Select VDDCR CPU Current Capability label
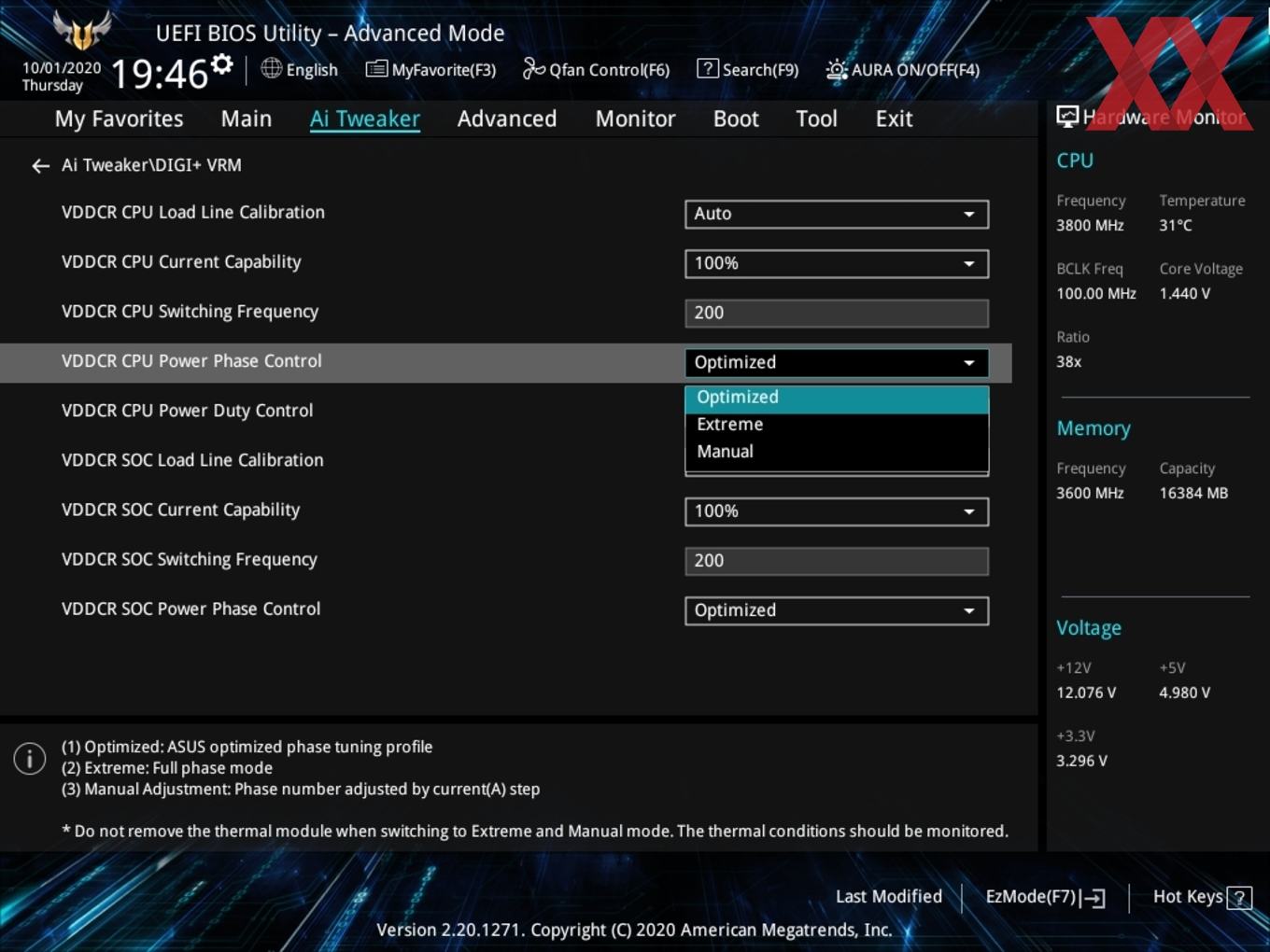The width and height of the screenshot is (1270, 952). coord(181,262)
